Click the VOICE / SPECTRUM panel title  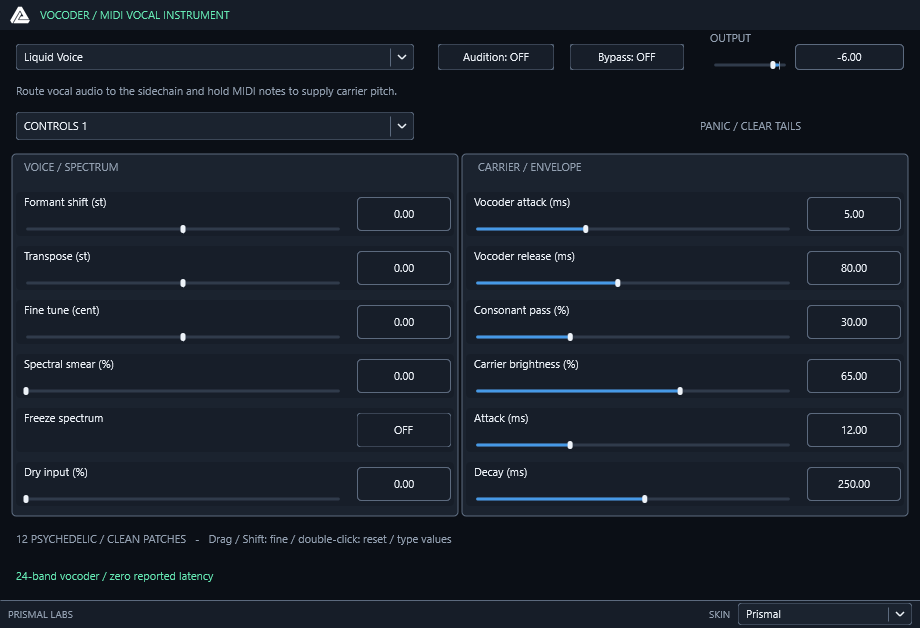tap(71, 167)
